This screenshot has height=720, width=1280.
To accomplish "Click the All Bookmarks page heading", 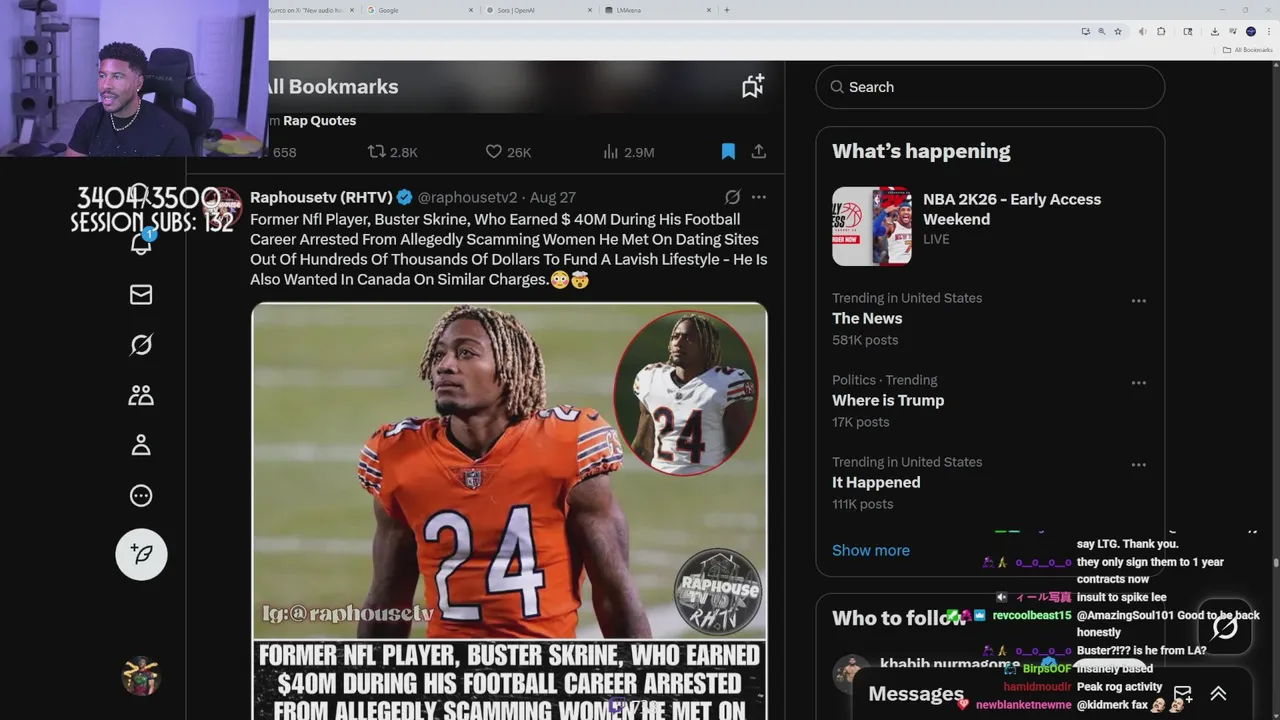I will (x=331, y=86).
